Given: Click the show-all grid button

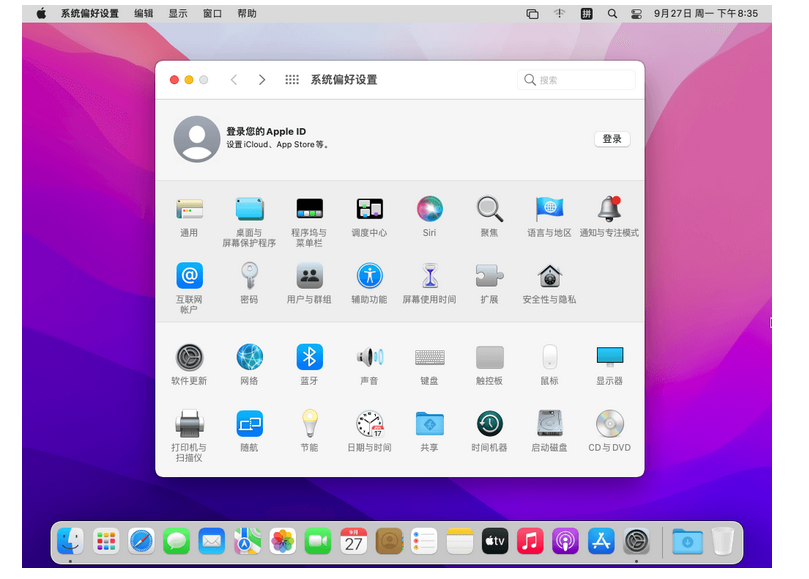Looking at the screenshot, I should click(x=292, y=79).
